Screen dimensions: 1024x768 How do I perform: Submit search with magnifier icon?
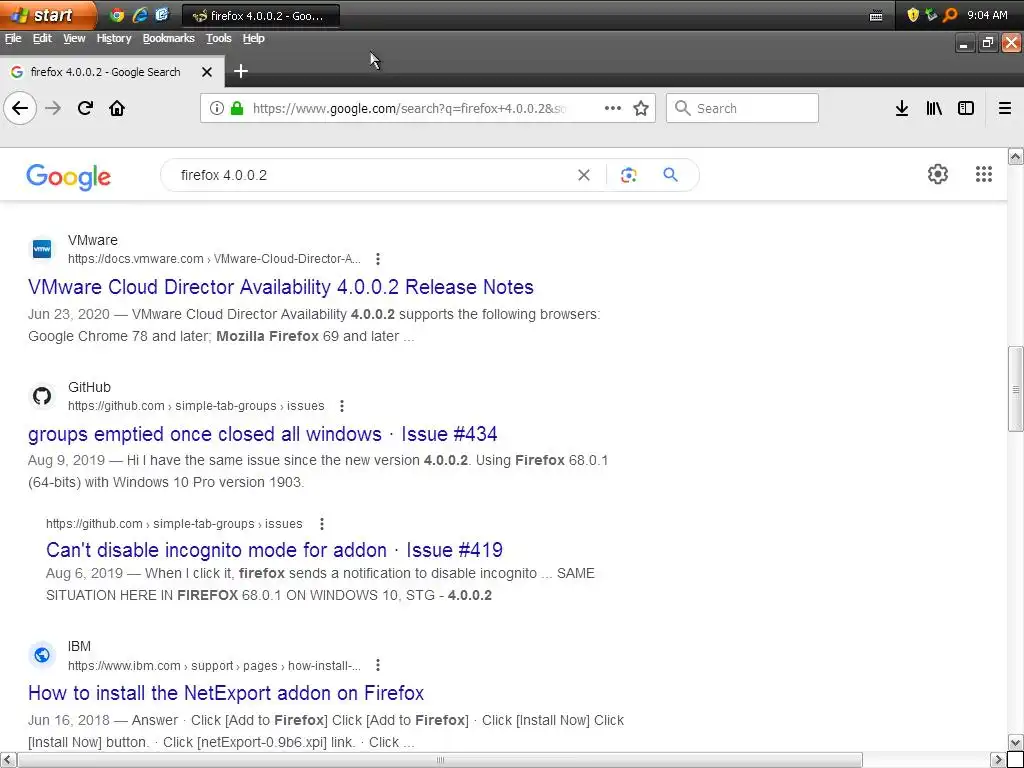coord(670,175)
